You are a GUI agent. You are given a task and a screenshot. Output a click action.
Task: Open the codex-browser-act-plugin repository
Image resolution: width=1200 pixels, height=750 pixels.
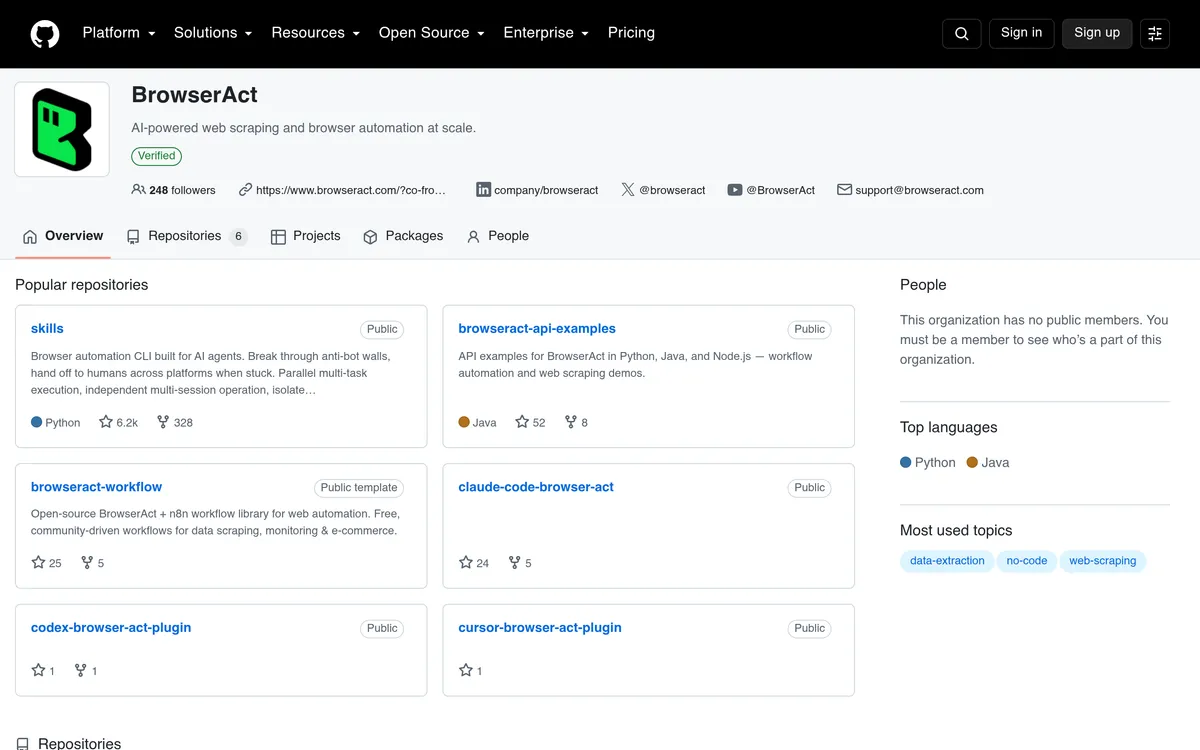[x=111, y=628]
